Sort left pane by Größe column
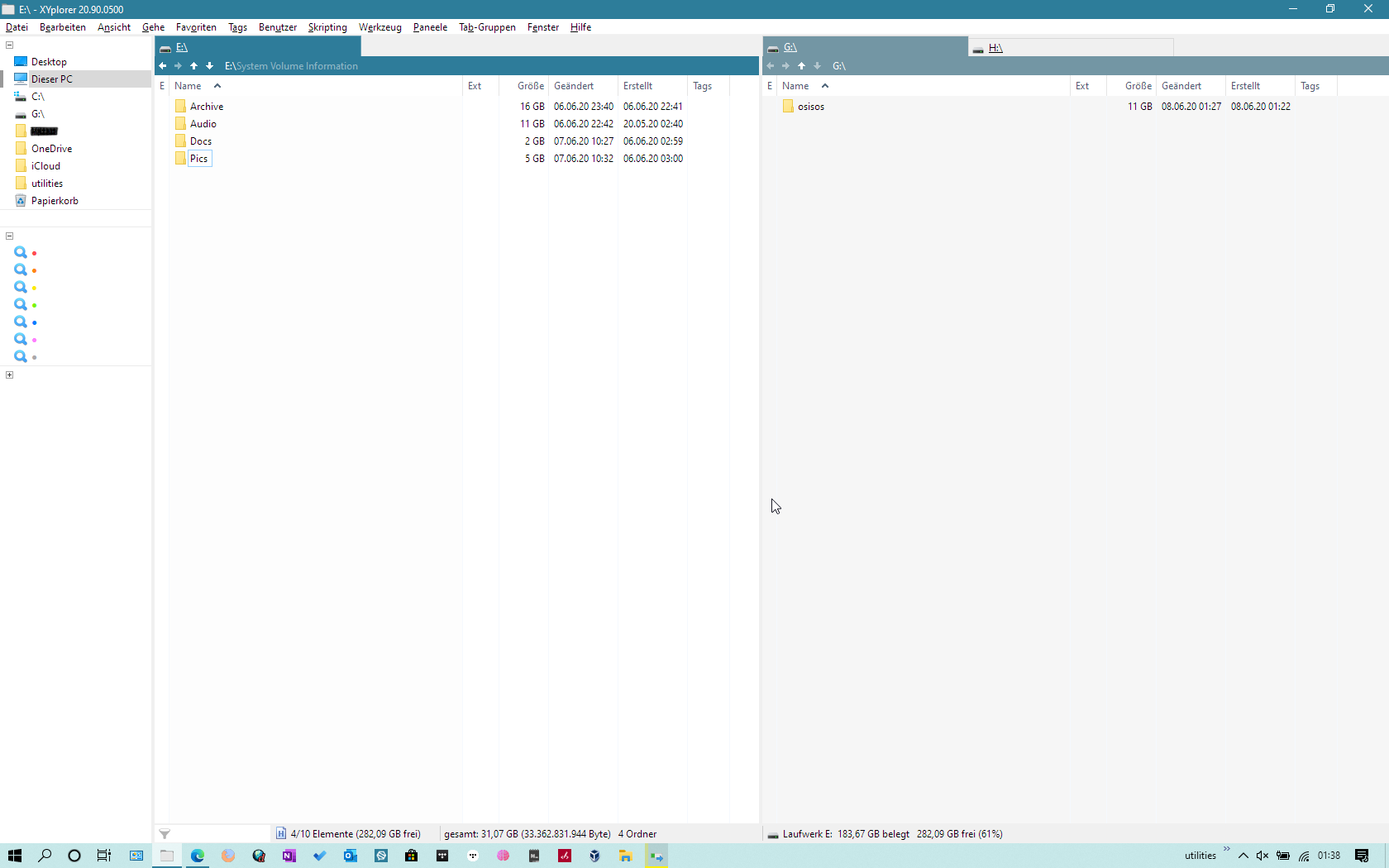1389x868 pixels. (x=530, y=86)
